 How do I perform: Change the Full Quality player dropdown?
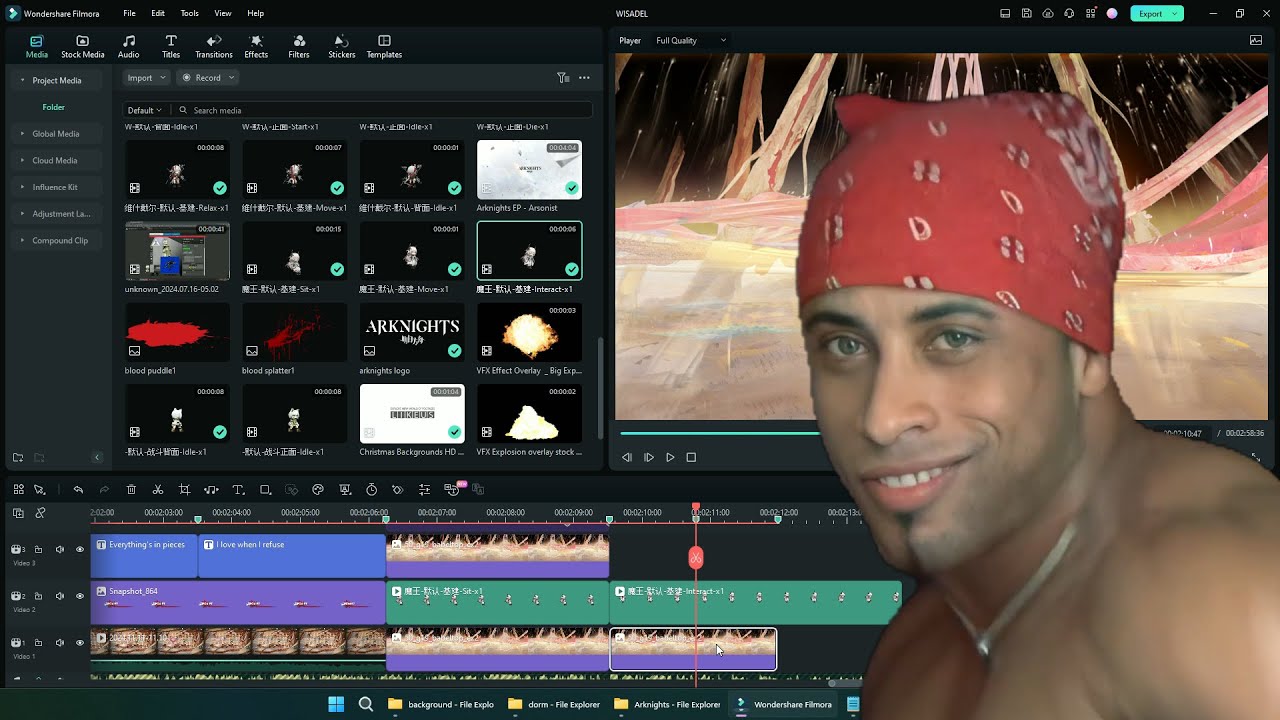point(691,40)
